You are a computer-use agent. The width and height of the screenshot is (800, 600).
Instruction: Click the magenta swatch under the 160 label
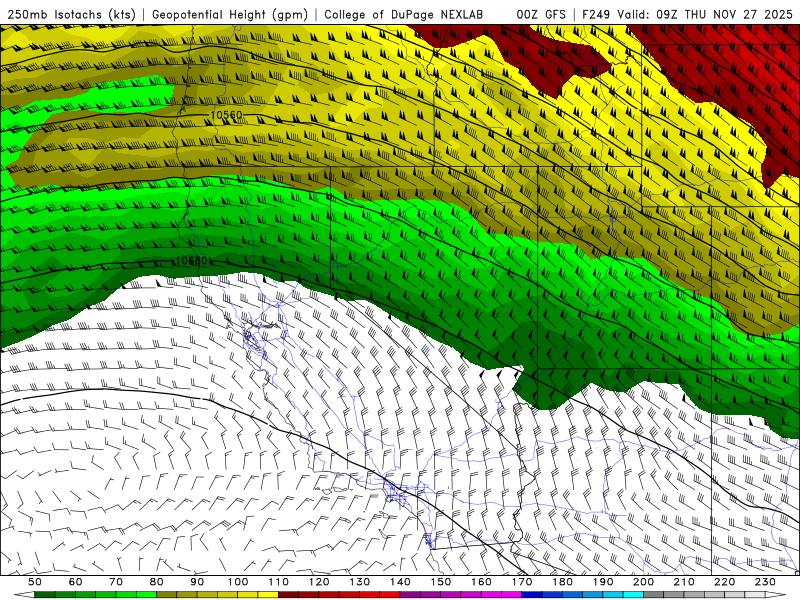pyautogui.click(x=492, y=595)
